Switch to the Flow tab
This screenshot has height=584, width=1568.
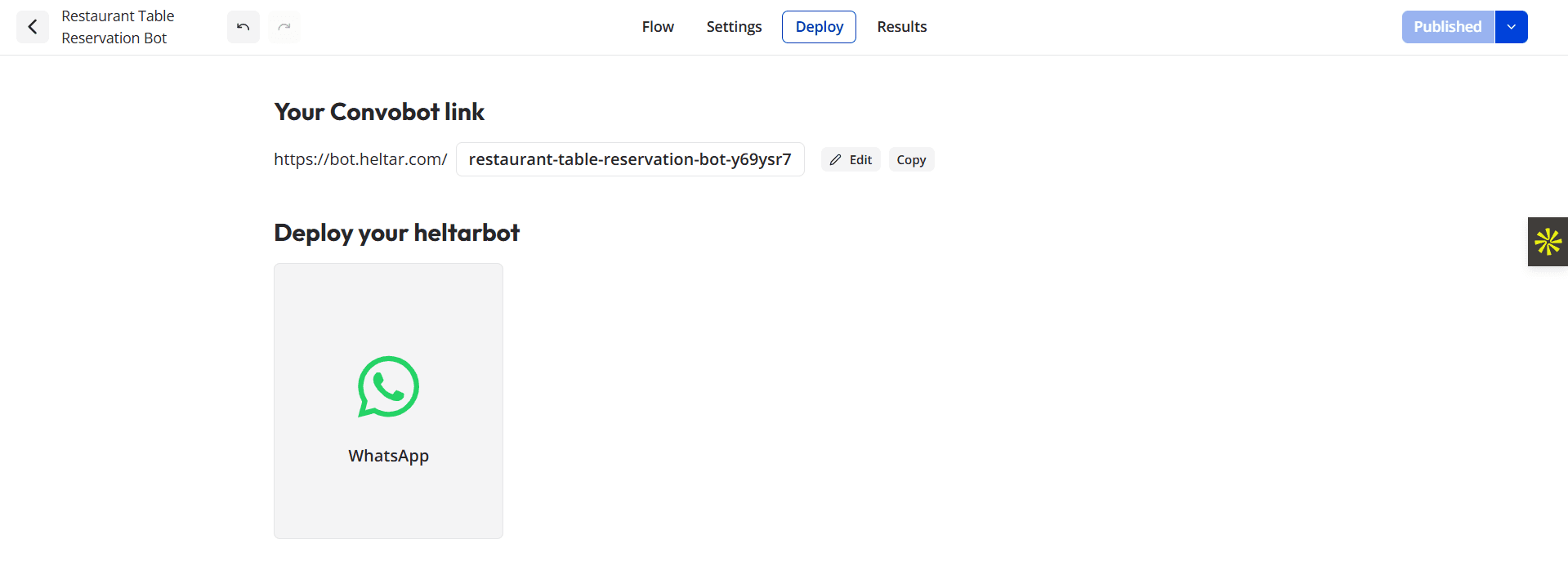pyautogui.click(x=658, y=27)
